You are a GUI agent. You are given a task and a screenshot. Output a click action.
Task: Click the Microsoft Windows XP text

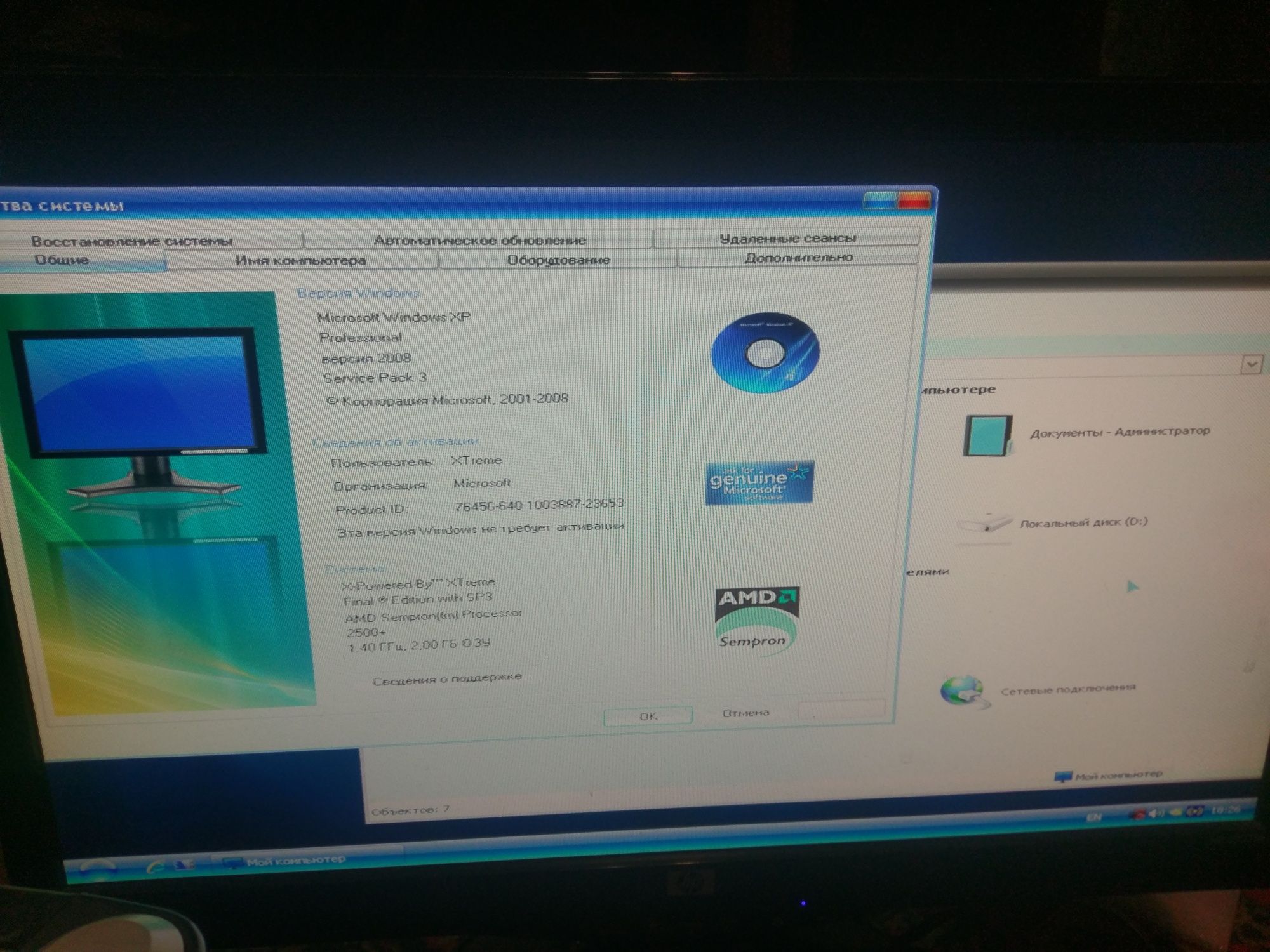click(394, 317)
